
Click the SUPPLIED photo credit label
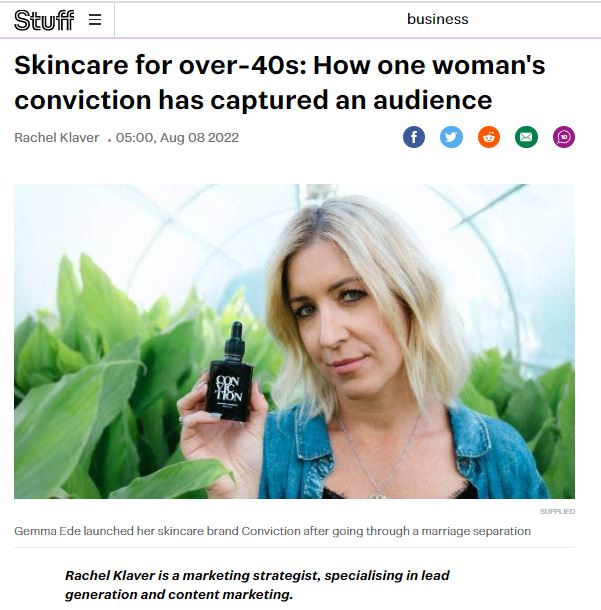[557, 512]
